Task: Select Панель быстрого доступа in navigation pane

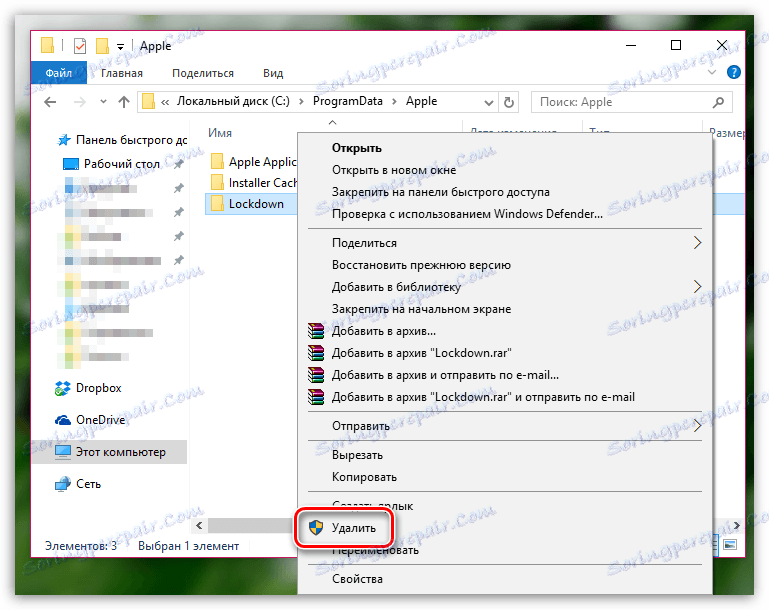Action: pyautogui.click(x=123, y=140)
